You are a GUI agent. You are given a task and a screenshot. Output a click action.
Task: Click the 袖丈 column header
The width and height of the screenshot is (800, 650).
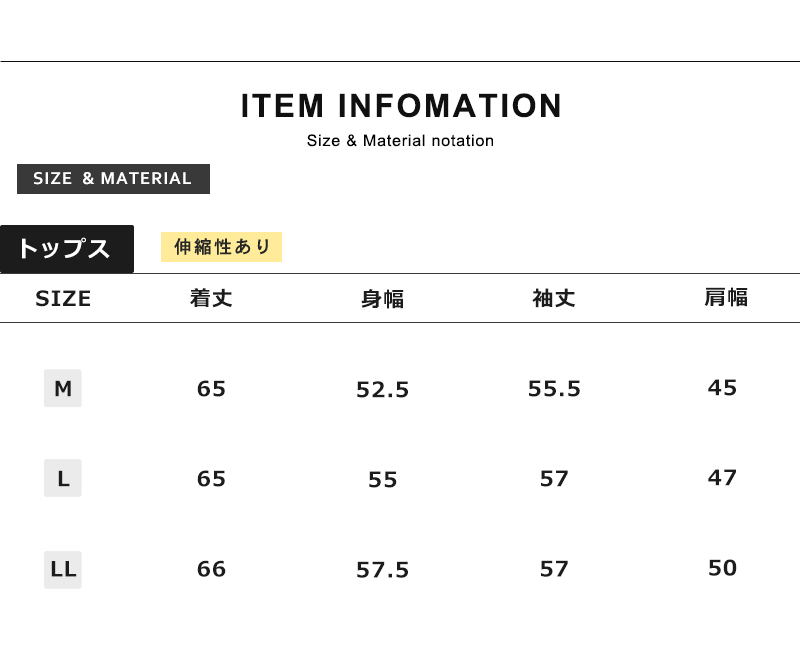(554, 298)
